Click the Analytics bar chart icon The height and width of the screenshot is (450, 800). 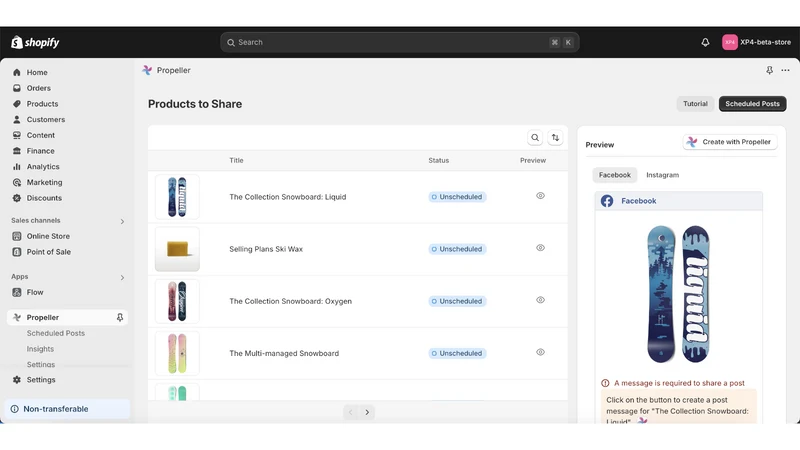point(17,167)
